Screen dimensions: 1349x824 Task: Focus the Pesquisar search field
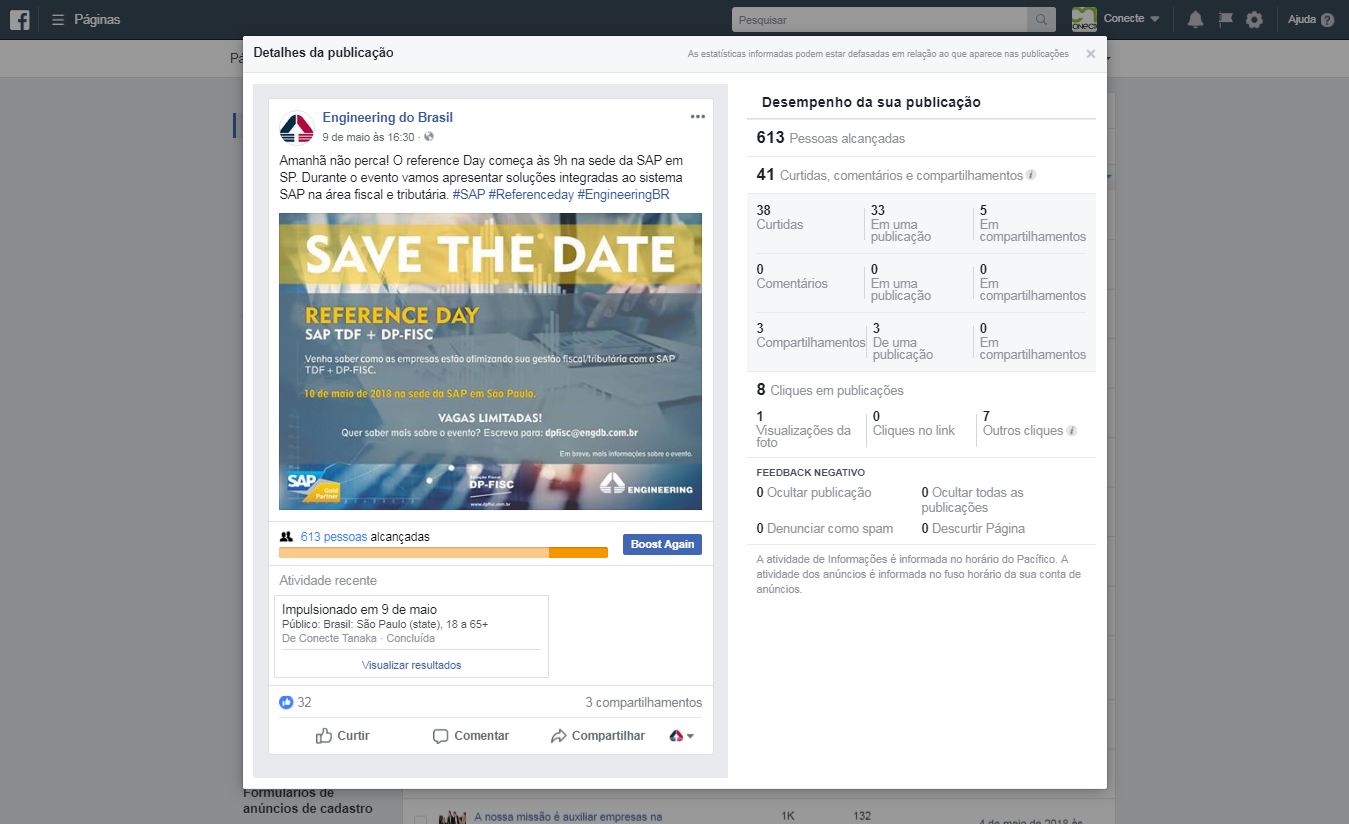[x=879, y=20]
